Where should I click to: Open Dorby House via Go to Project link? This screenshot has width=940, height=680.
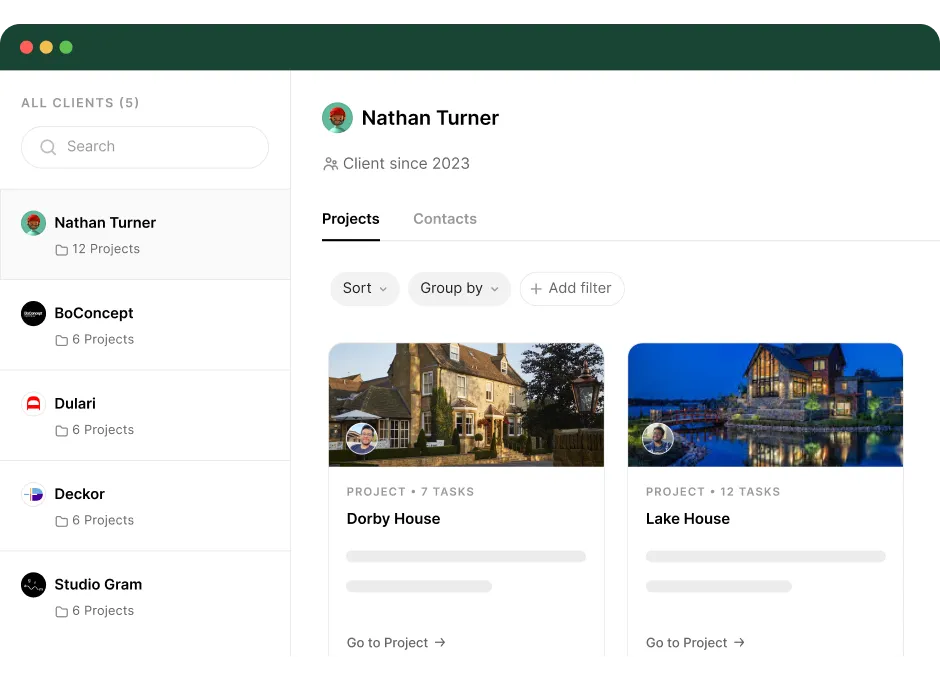click(396, 642)
